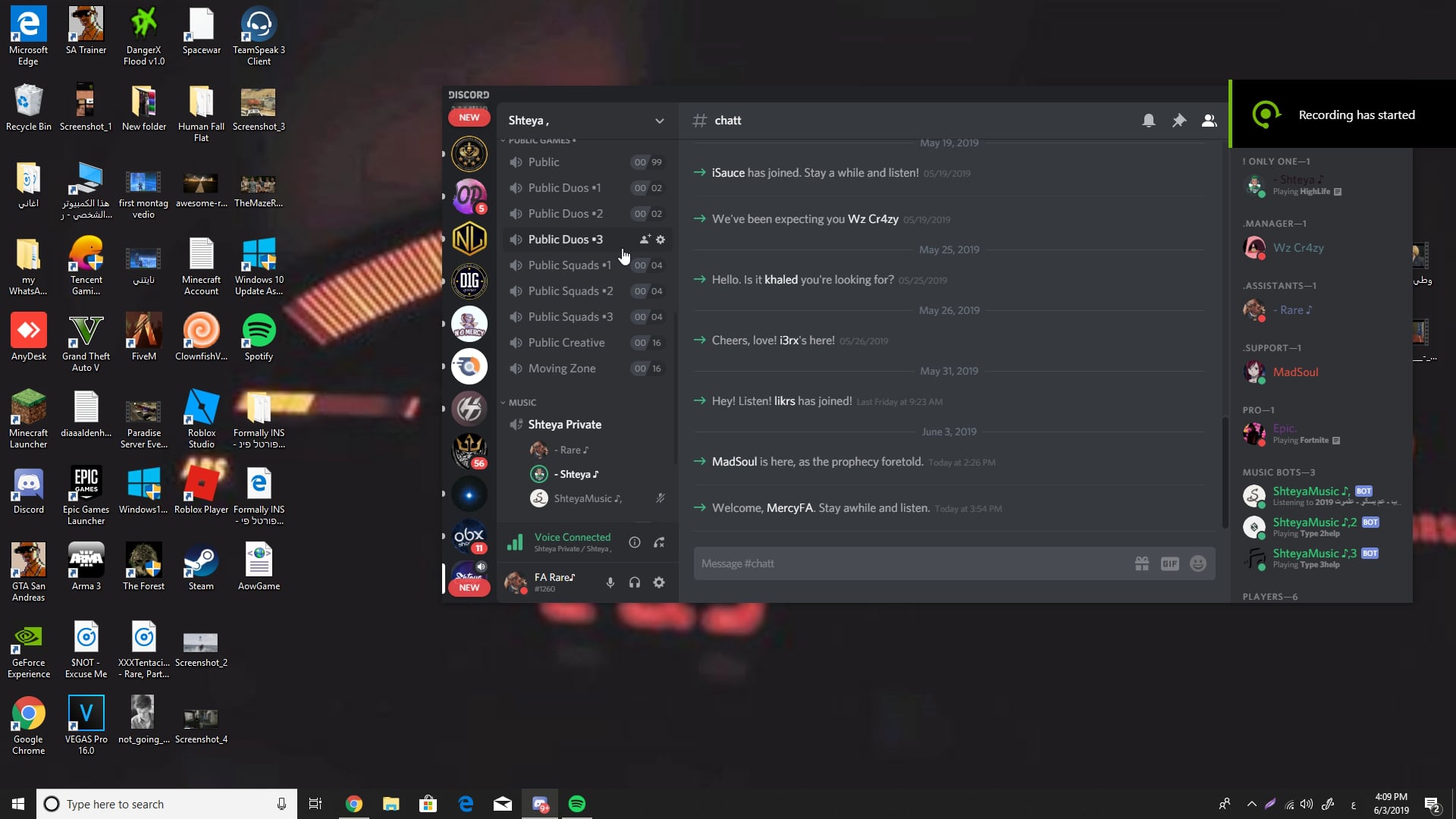
Task: Click MercyFA name in welcome message
Action: (789, 508)
